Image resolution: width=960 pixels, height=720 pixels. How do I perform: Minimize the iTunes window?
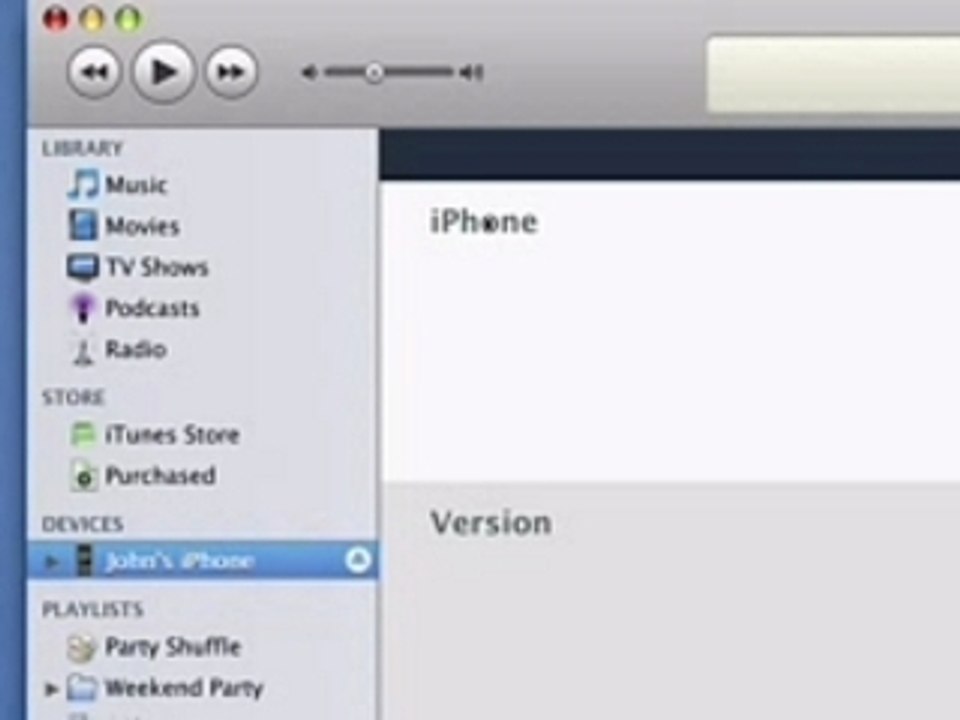[92, 18]
